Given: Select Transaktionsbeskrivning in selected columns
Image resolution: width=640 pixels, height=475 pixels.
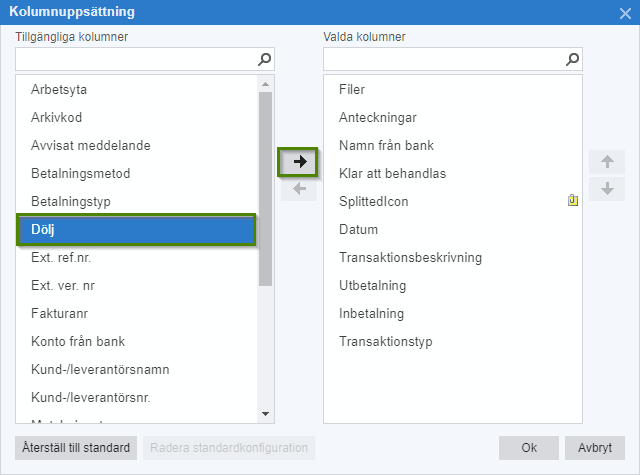Looking at the screenshot, I should 410,258.
